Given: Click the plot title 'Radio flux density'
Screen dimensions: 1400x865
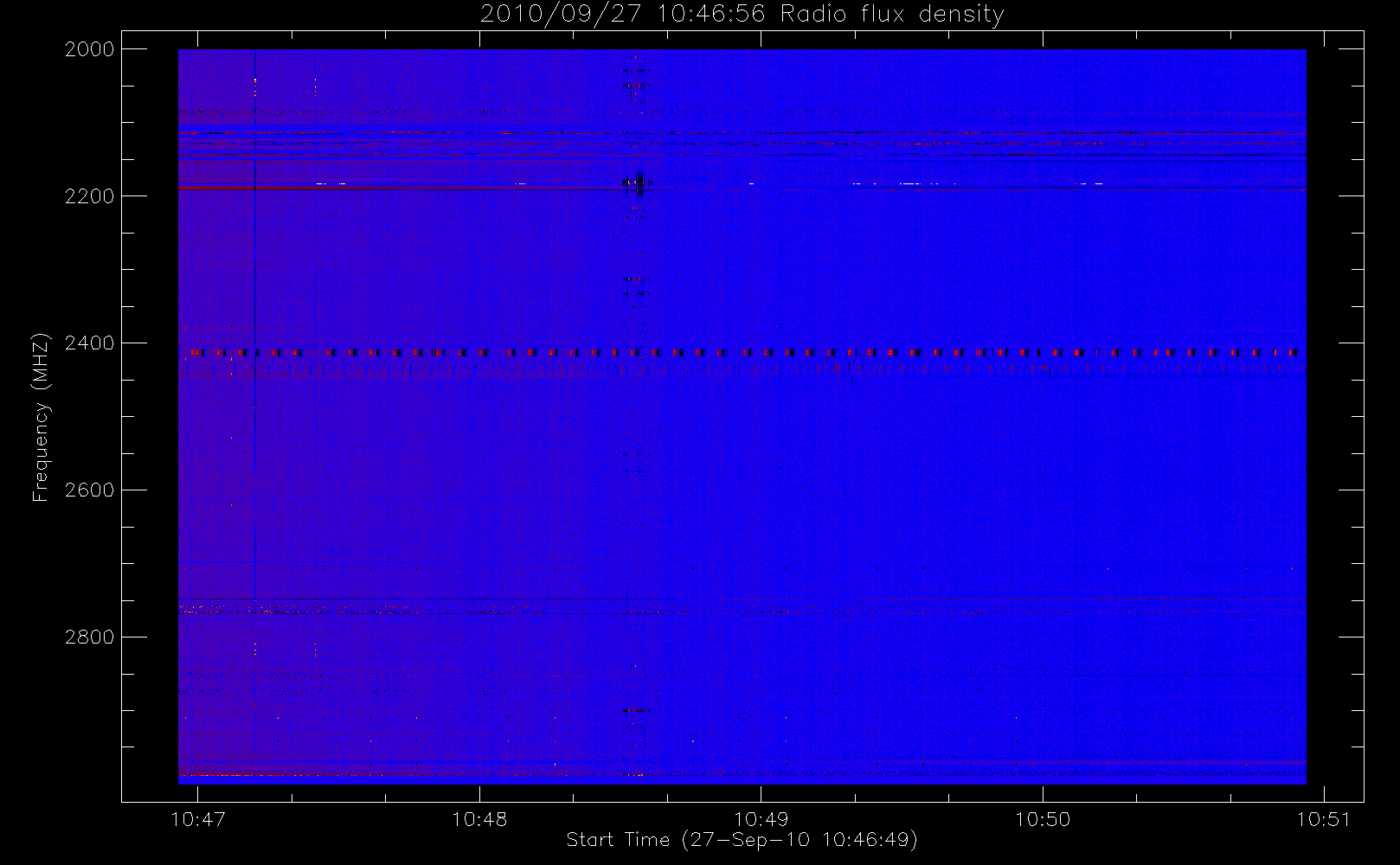Looking at the screenshot, I should point(892,15).
